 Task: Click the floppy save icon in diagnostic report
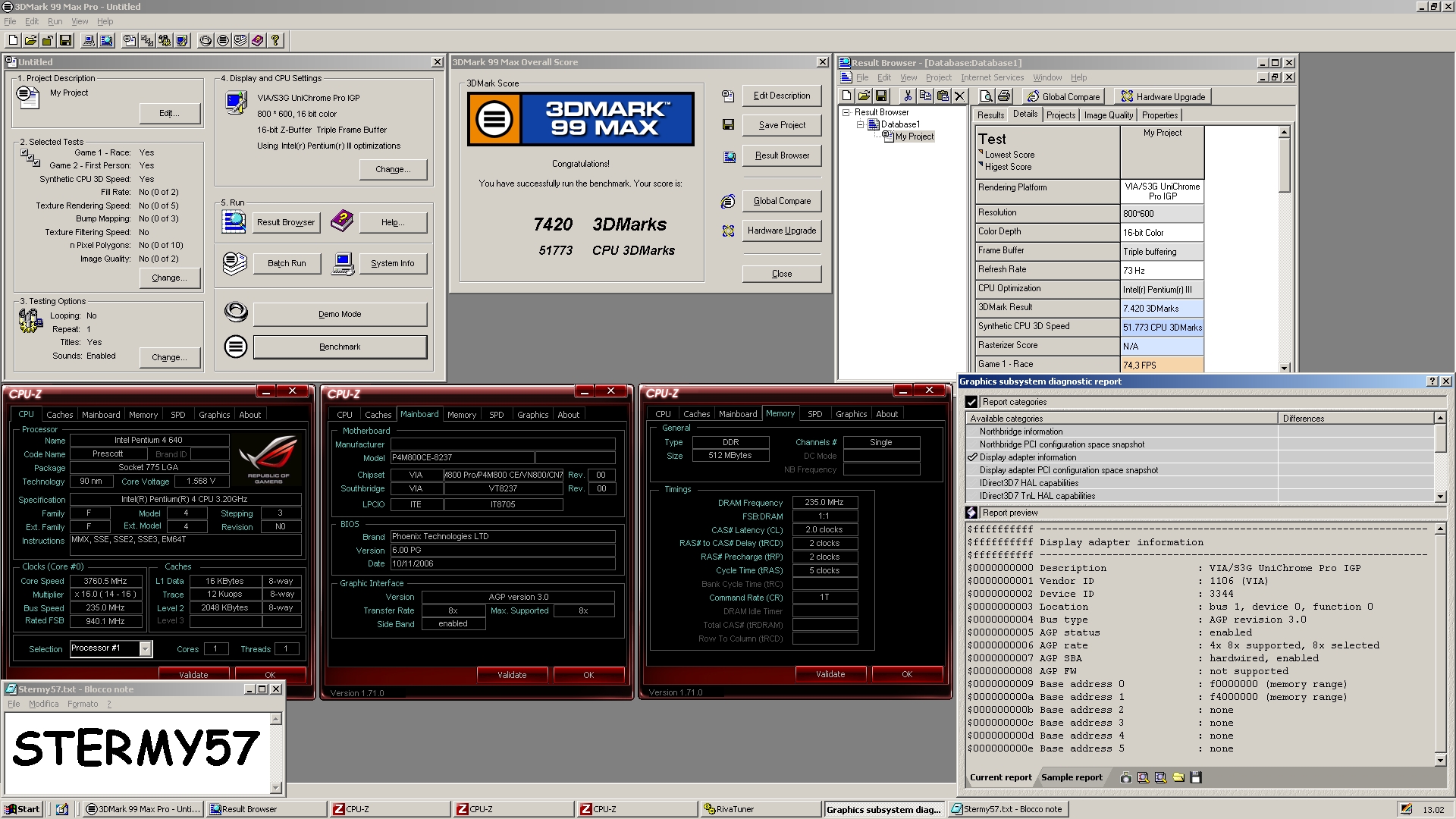(x=1196, y=777)
